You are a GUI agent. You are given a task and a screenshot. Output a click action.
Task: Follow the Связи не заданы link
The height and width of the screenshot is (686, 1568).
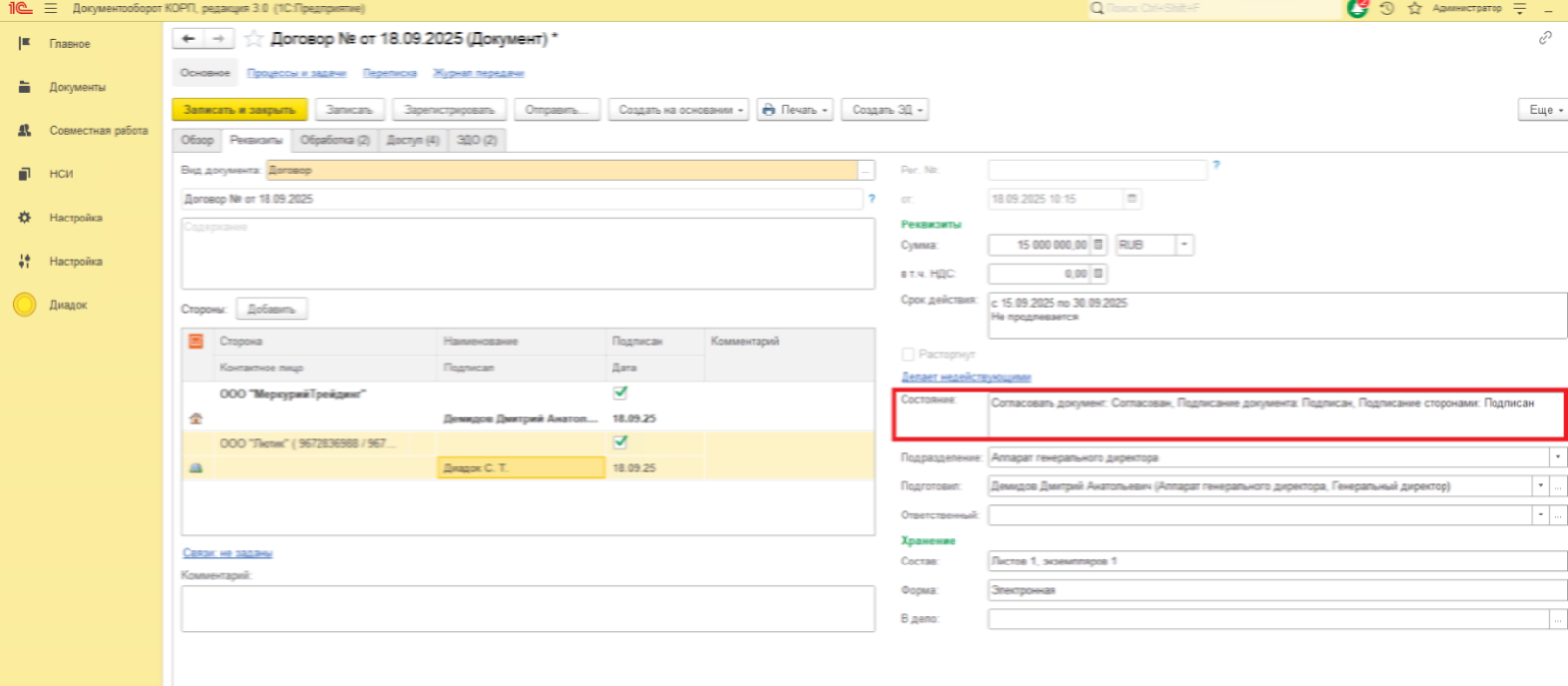(x=227, y=553)
